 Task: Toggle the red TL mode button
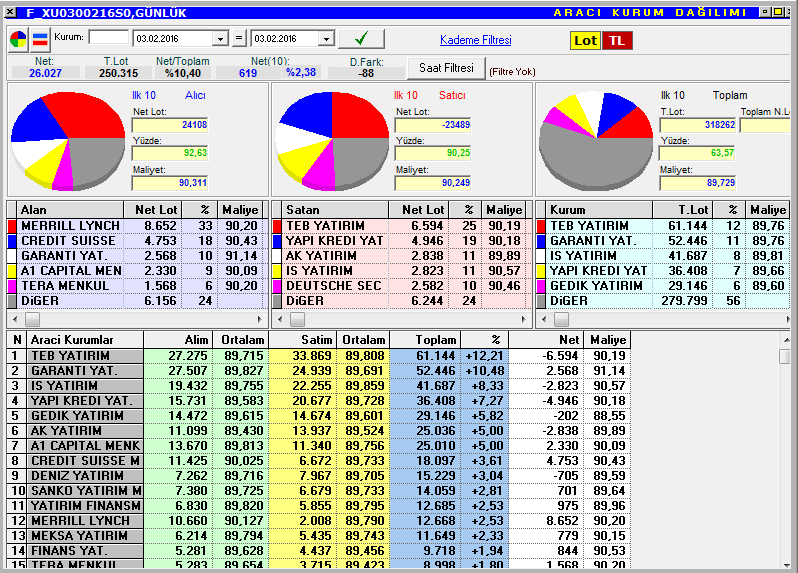tap(617, 41)
